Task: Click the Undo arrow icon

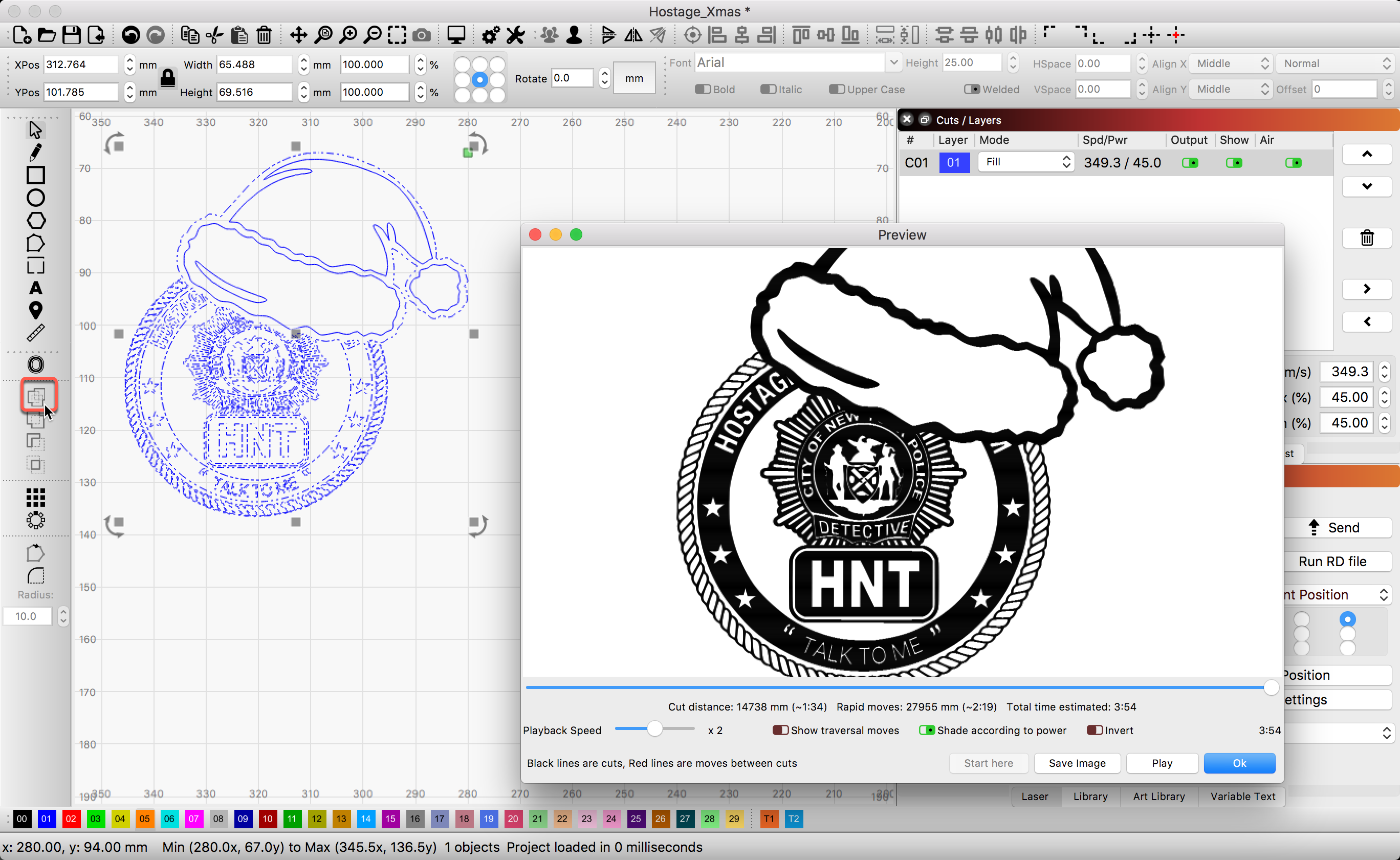Action: tap(130, 35)
